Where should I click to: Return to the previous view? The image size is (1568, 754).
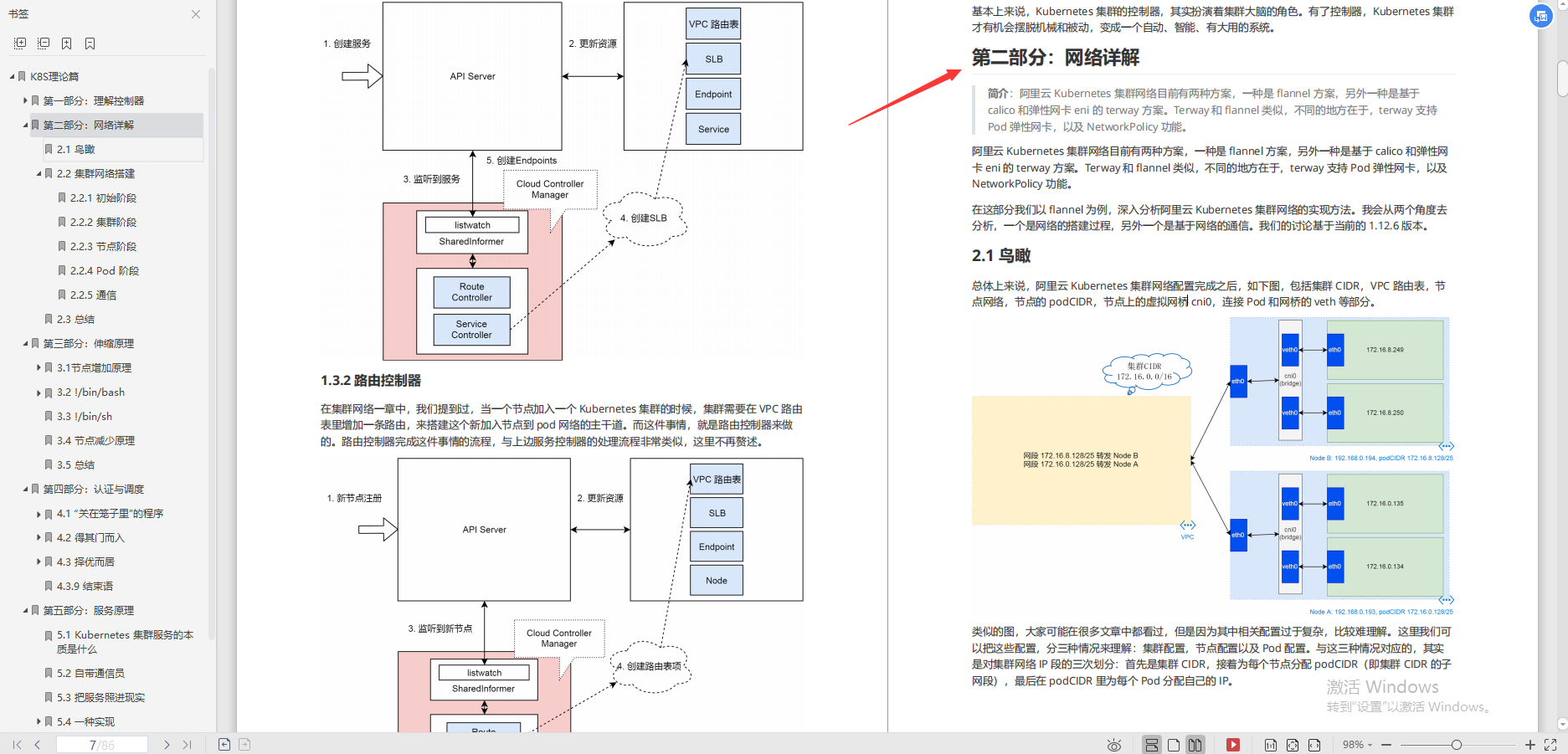(224, 745)
